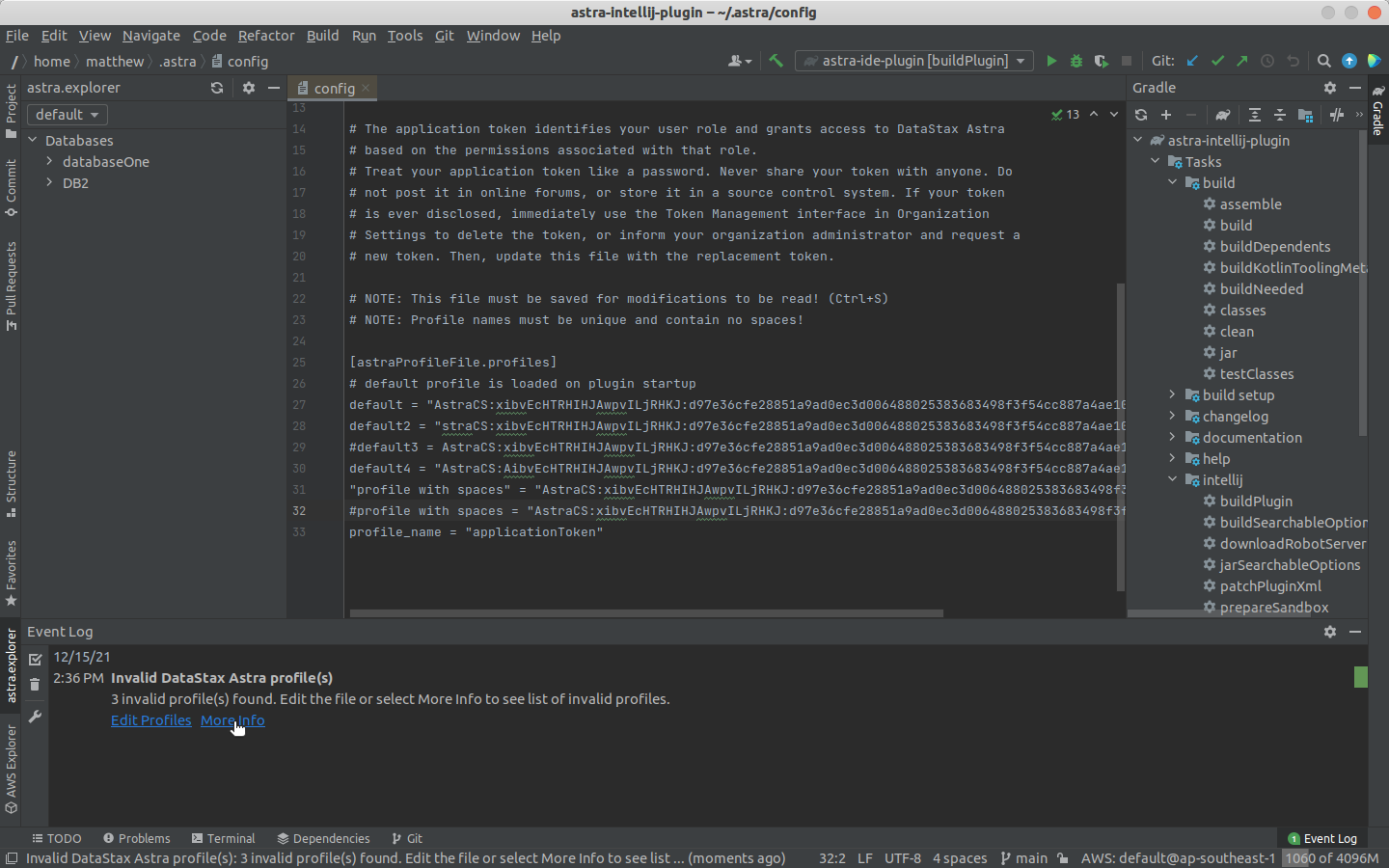Click the green hammer Build Project icon
Viewport: 1389px width, 868px height.
click(x=776, y=61)
